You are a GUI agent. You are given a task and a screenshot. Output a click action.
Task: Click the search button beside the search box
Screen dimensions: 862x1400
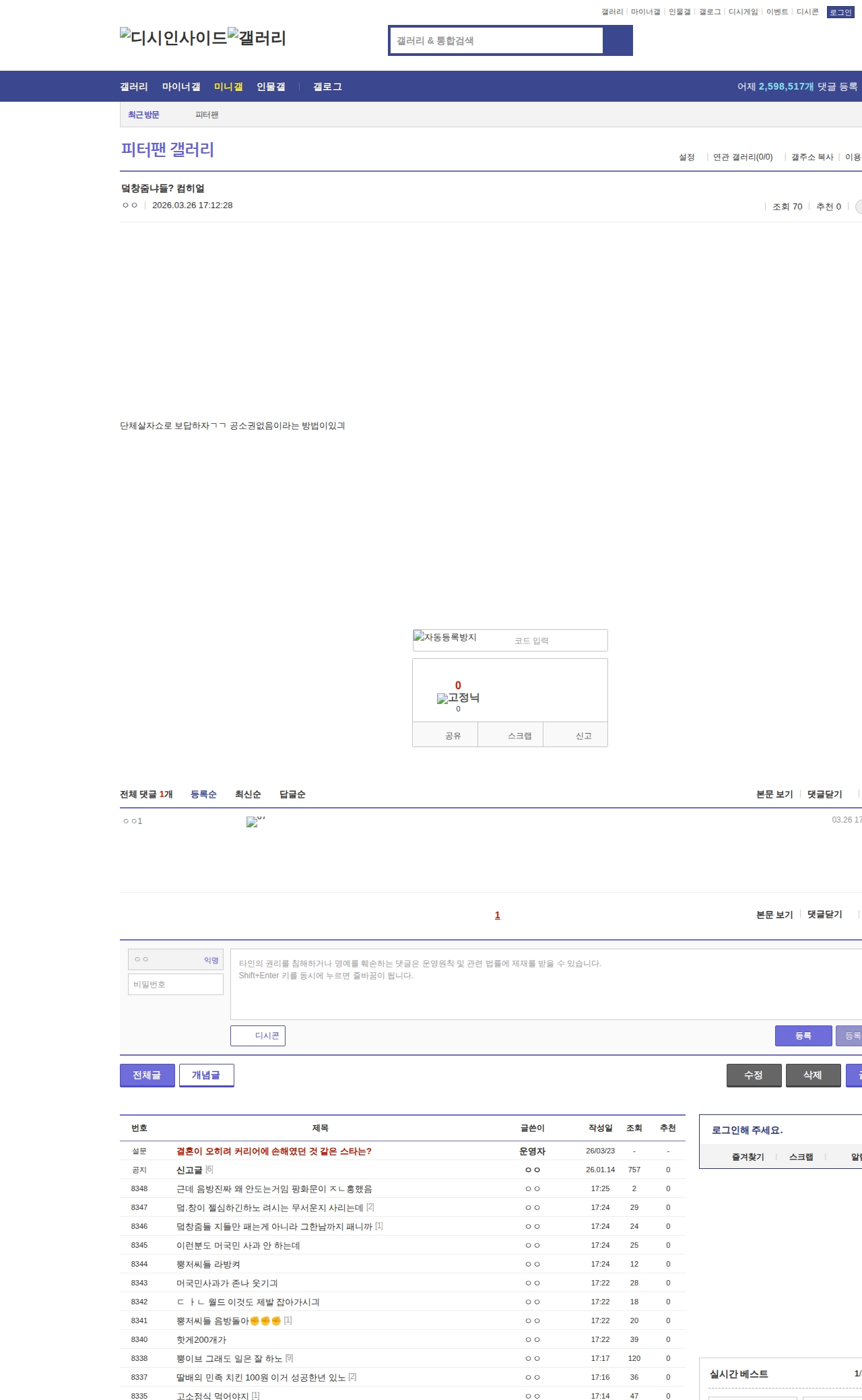(618, 40)
